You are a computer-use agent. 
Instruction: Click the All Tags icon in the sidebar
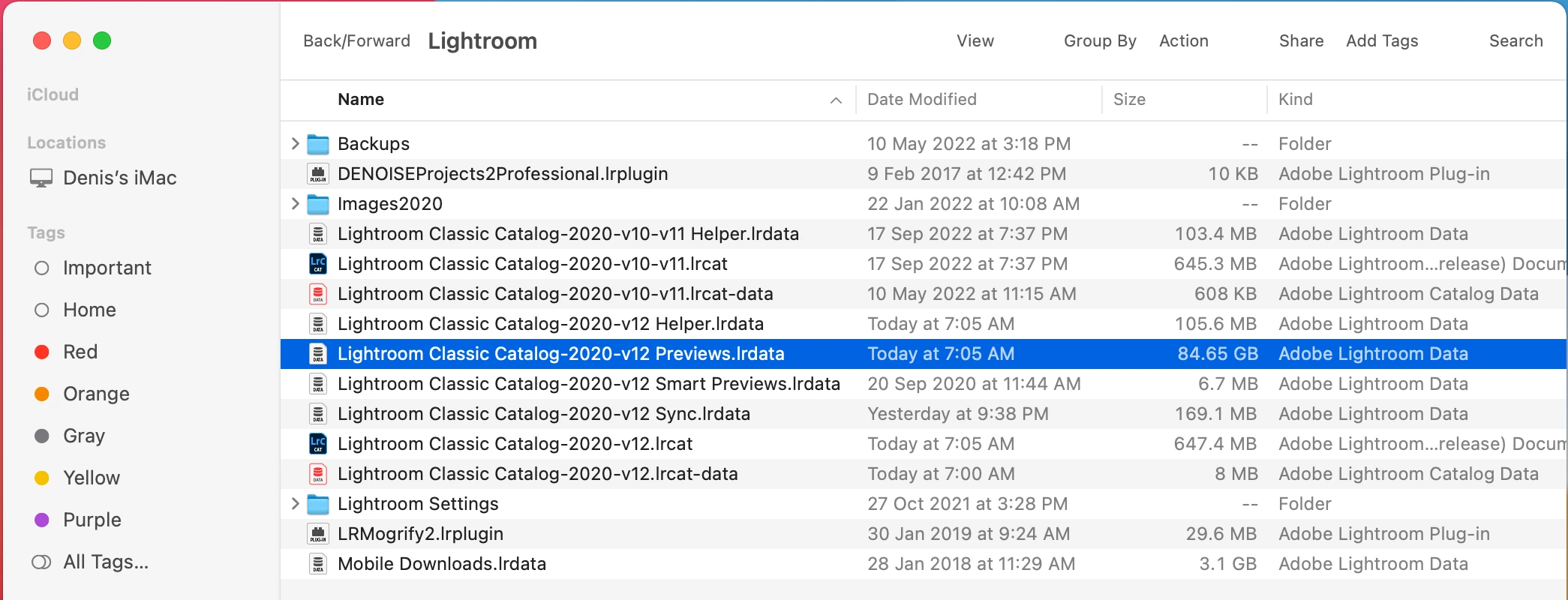click(x=41, y=562)
